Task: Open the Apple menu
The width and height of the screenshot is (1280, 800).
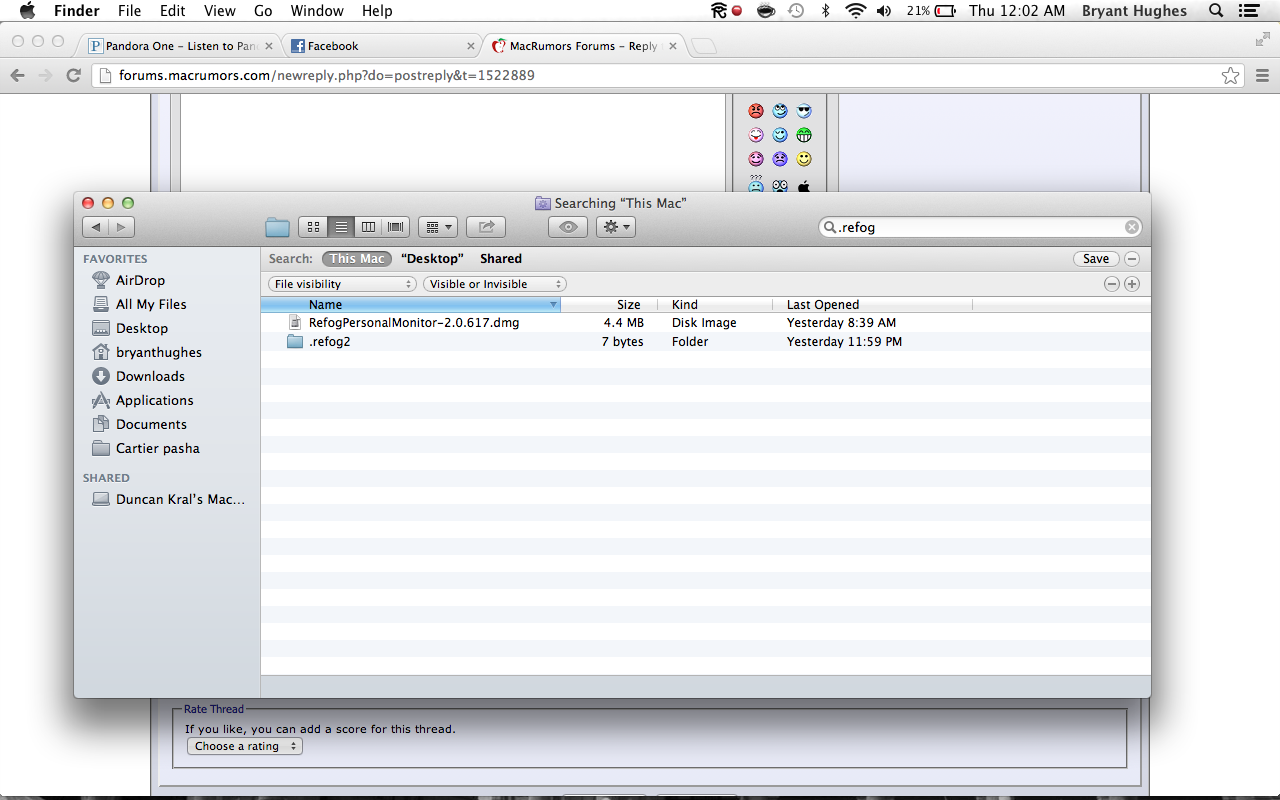Action: pyautogui.click(x=27, y=11)
